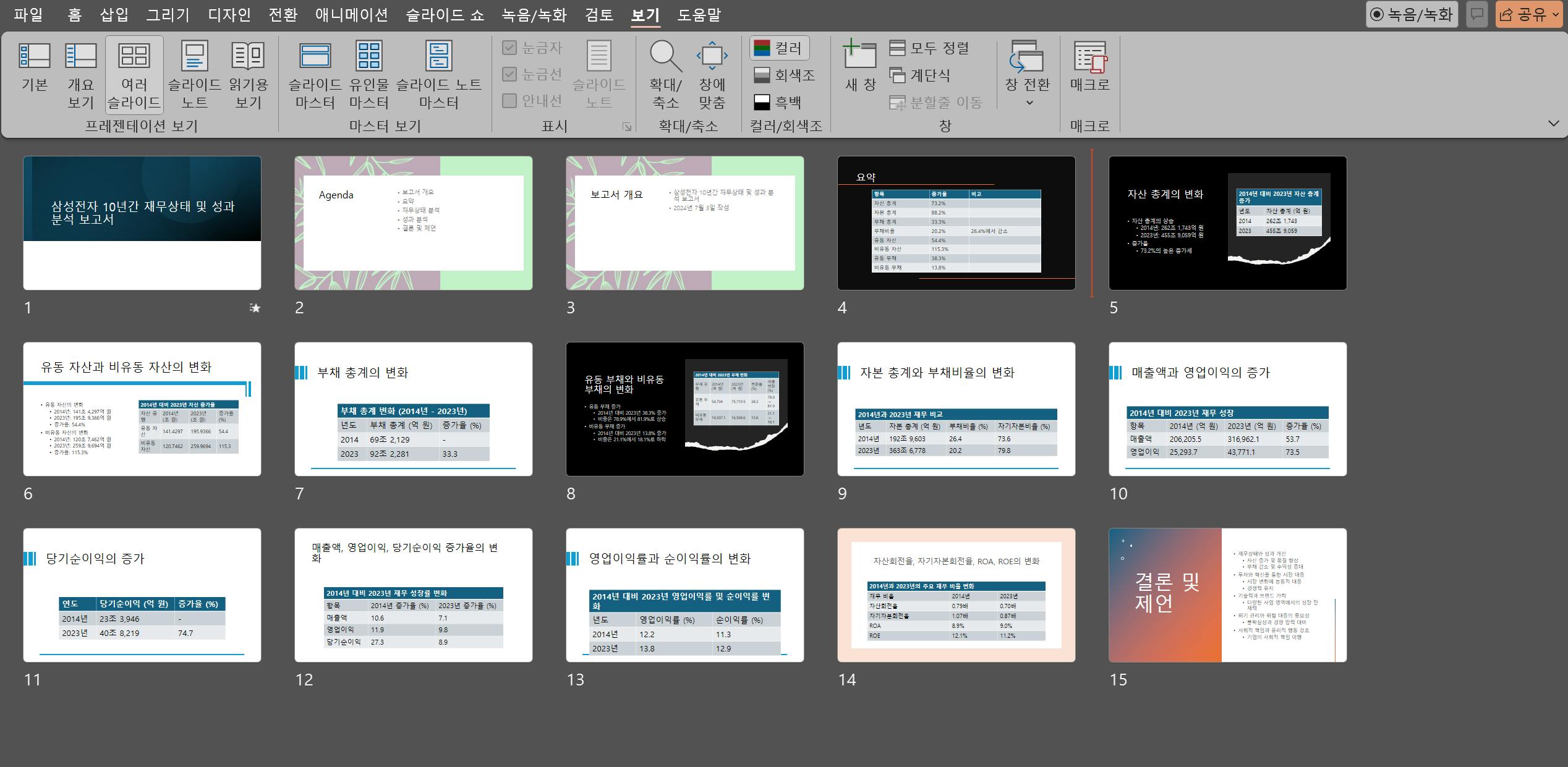Click 녹음/녹화 record button top right
1568x767 pixels.
pyautogui.click(x=1412, y=14)
